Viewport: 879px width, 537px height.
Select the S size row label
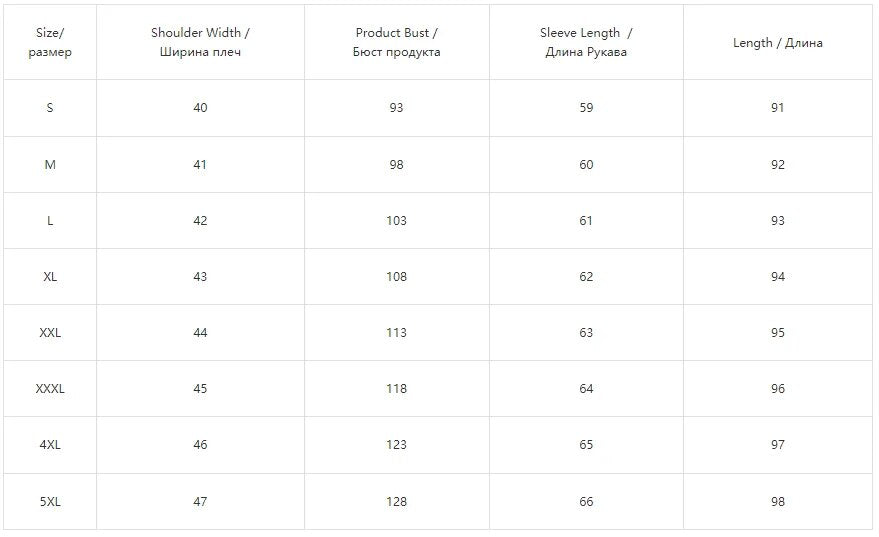(50, 108)
